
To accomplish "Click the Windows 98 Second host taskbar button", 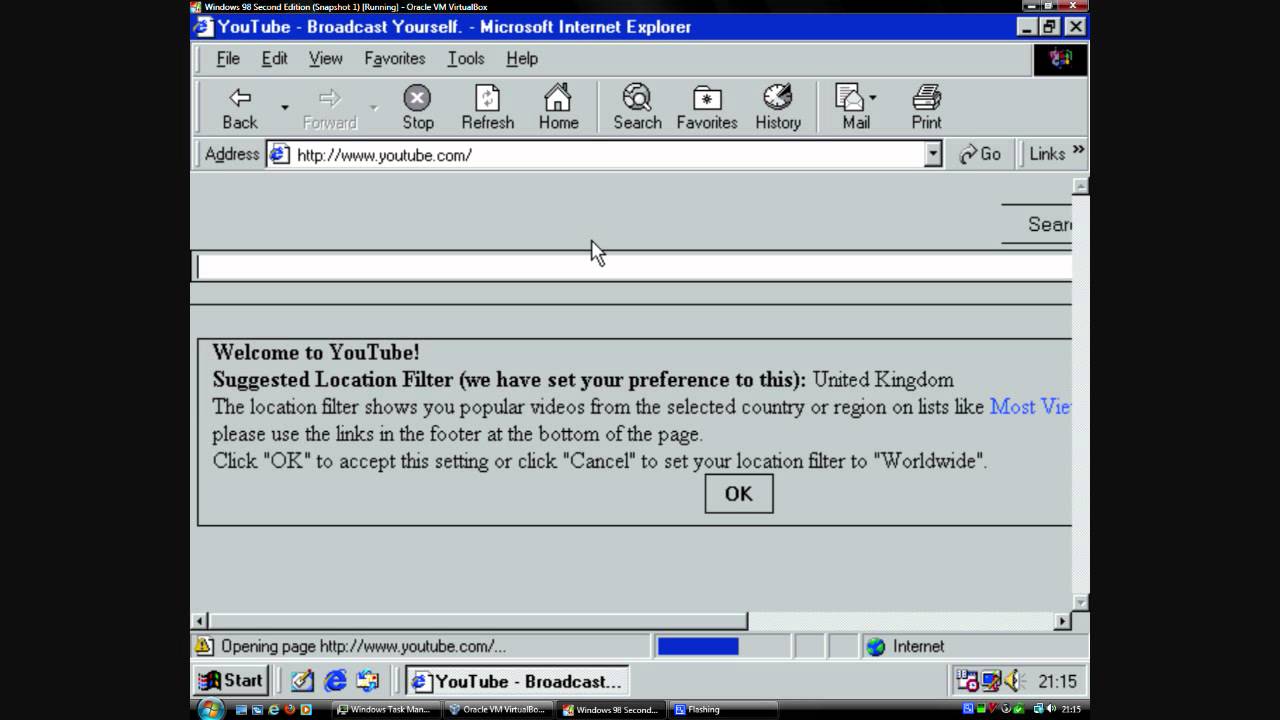I will coord(610,709).
